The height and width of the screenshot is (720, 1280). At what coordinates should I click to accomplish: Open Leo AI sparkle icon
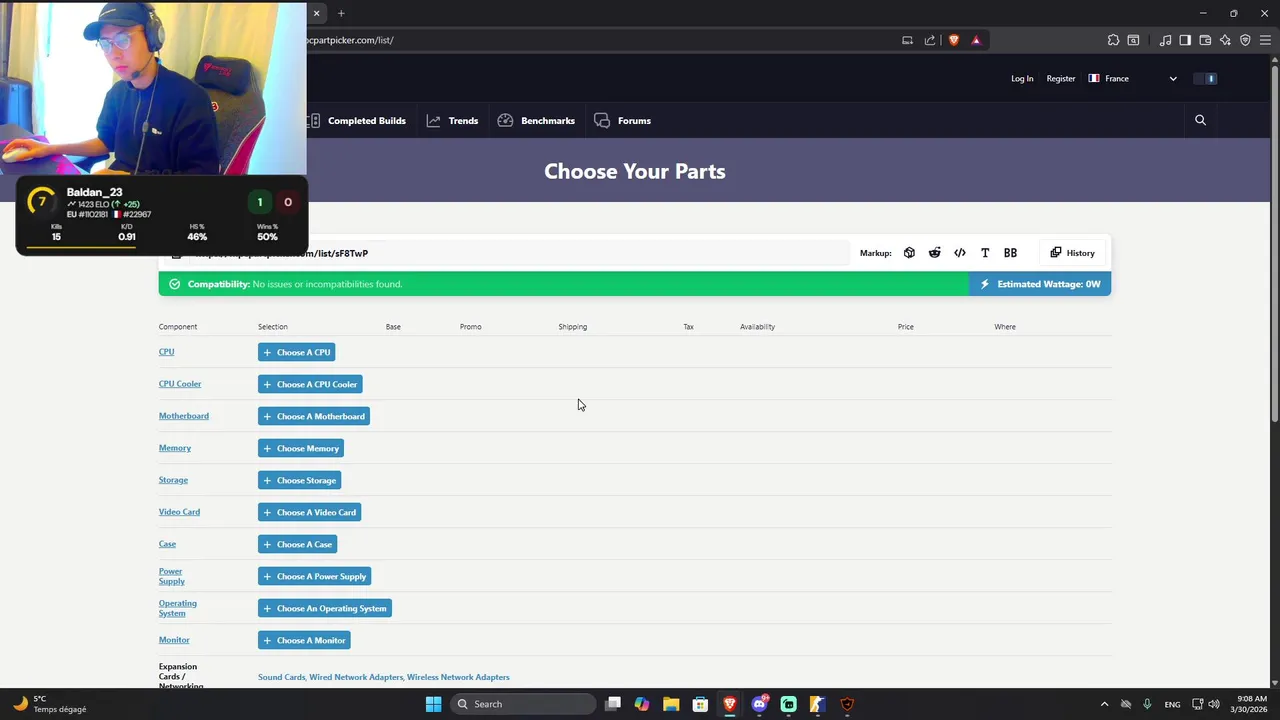(1225, 40)
